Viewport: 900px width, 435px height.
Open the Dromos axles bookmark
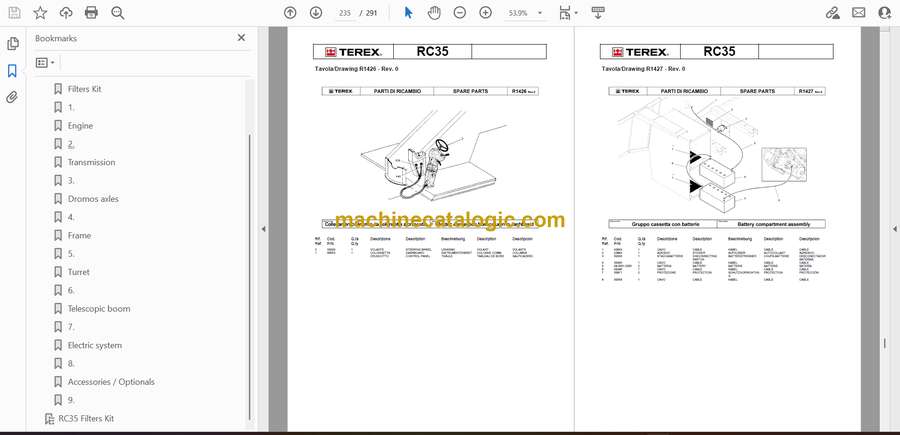(x=93, y=199)
